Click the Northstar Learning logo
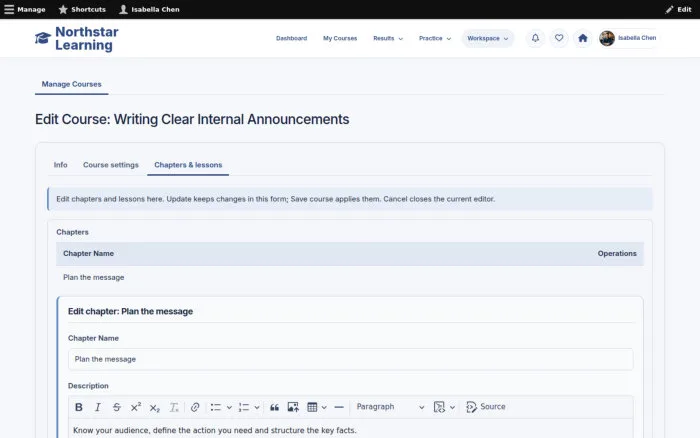Screen dimensions: 700x438 pos(77,38)
